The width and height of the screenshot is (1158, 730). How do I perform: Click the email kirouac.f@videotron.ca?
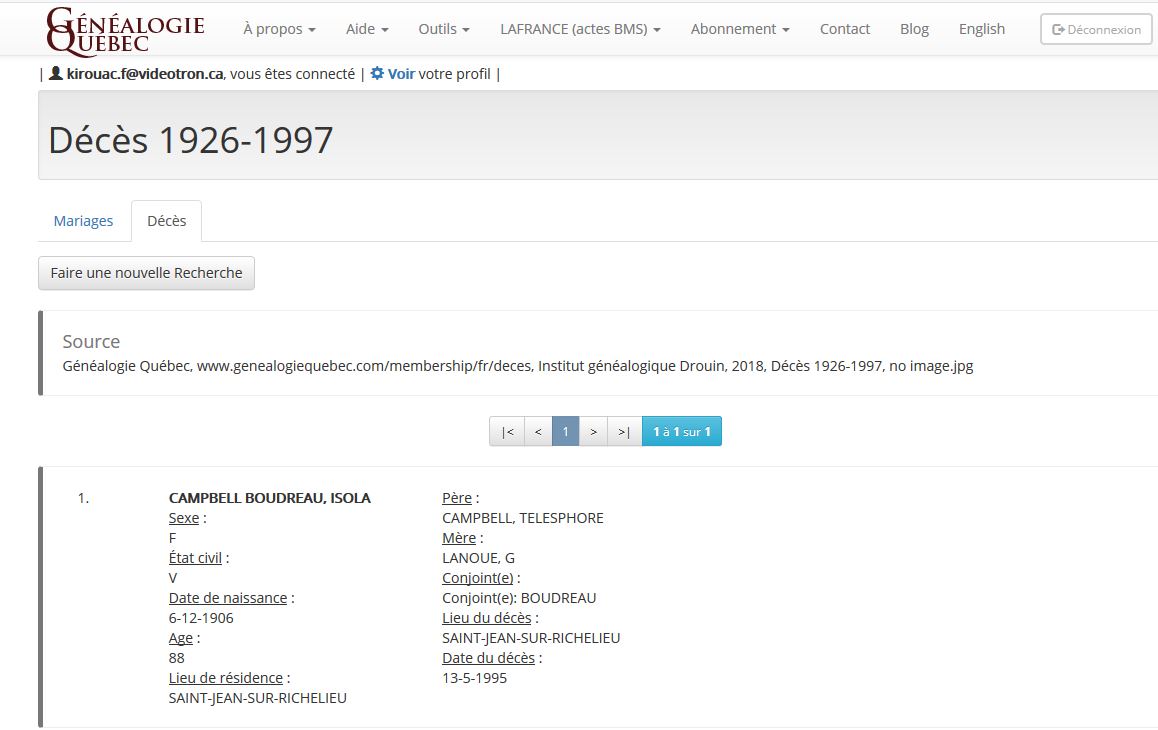coord(145,74)
